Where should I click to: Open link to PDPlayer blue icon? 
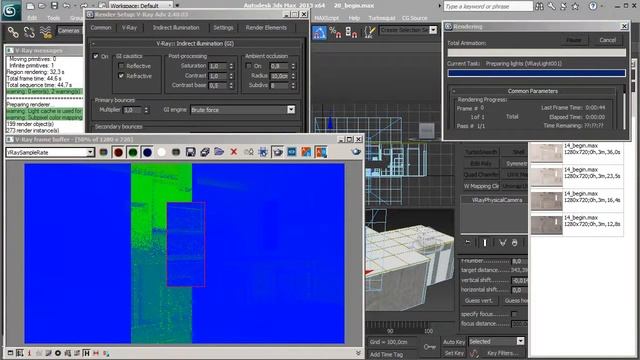292,152
